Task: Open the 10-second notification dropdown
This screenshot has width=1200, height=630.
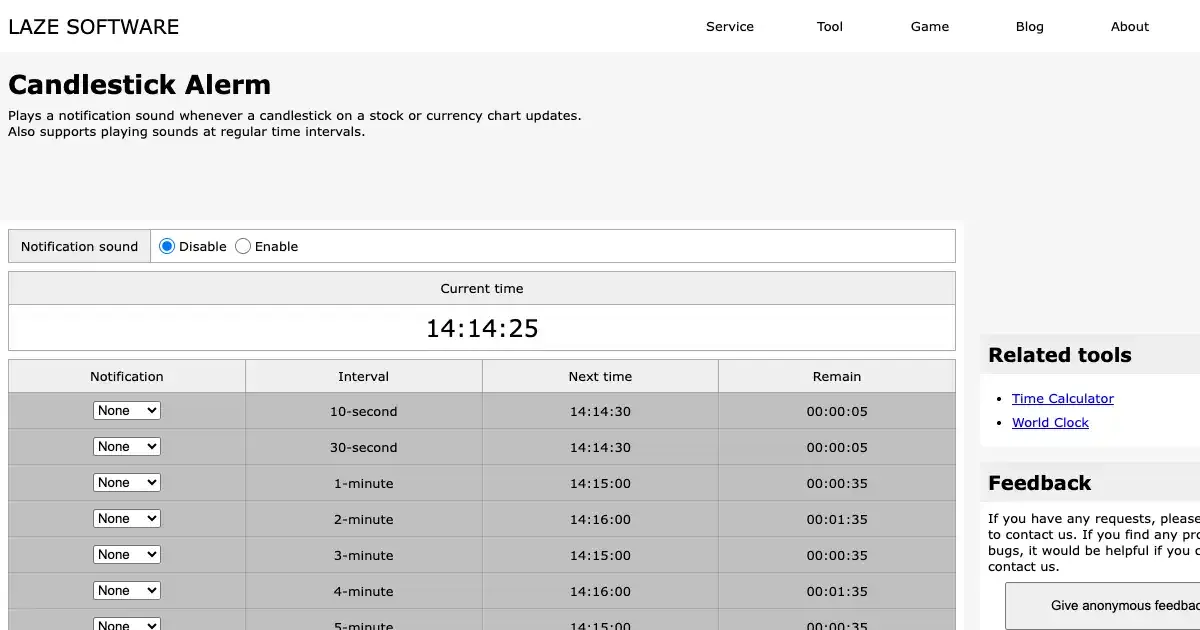Action: click(x=127, y=411)
